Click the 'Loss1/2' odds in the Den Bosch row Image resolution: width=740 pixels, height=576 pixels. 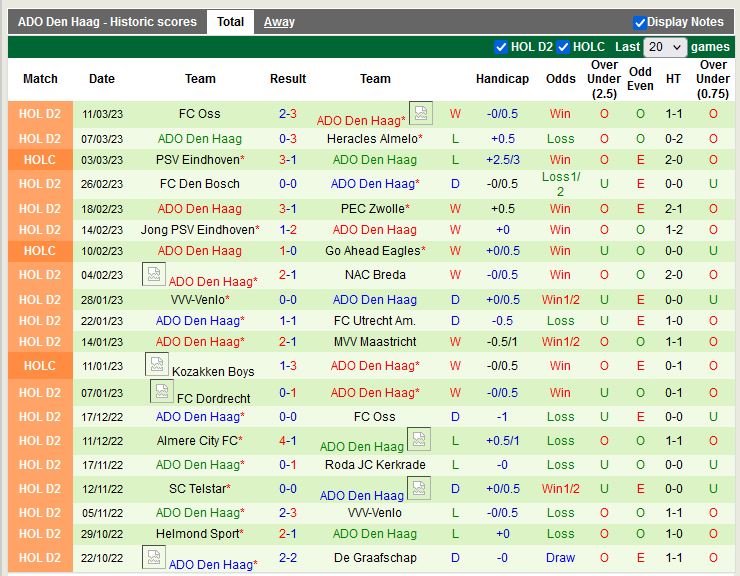[561, 184]
